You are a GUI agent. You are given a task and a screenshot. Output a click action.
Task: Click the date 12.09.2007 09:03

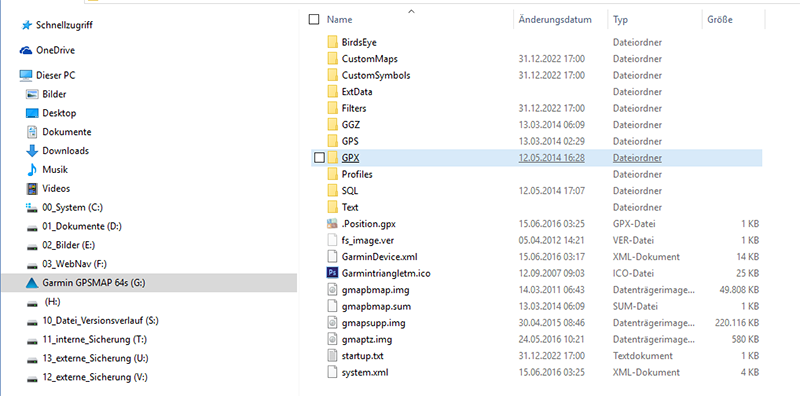pyautogui.click(x=552, y=273)
